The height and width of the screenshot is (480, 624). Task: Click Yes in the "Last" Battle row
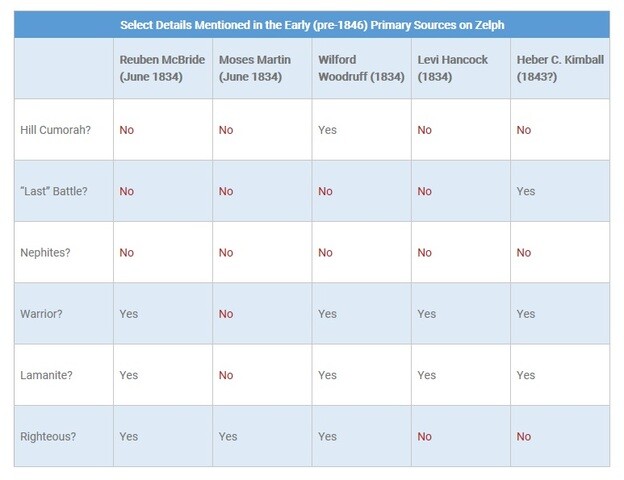[x=526, y=191]
